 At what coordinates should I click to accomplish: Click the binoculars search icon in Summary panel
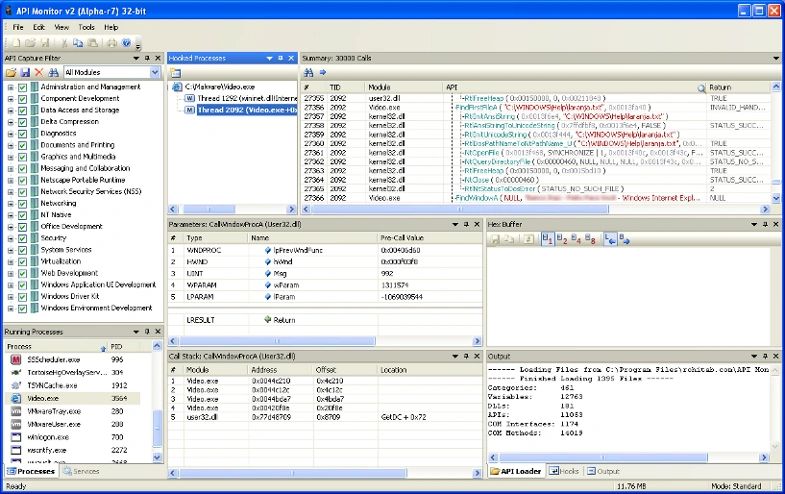[309, 73]
